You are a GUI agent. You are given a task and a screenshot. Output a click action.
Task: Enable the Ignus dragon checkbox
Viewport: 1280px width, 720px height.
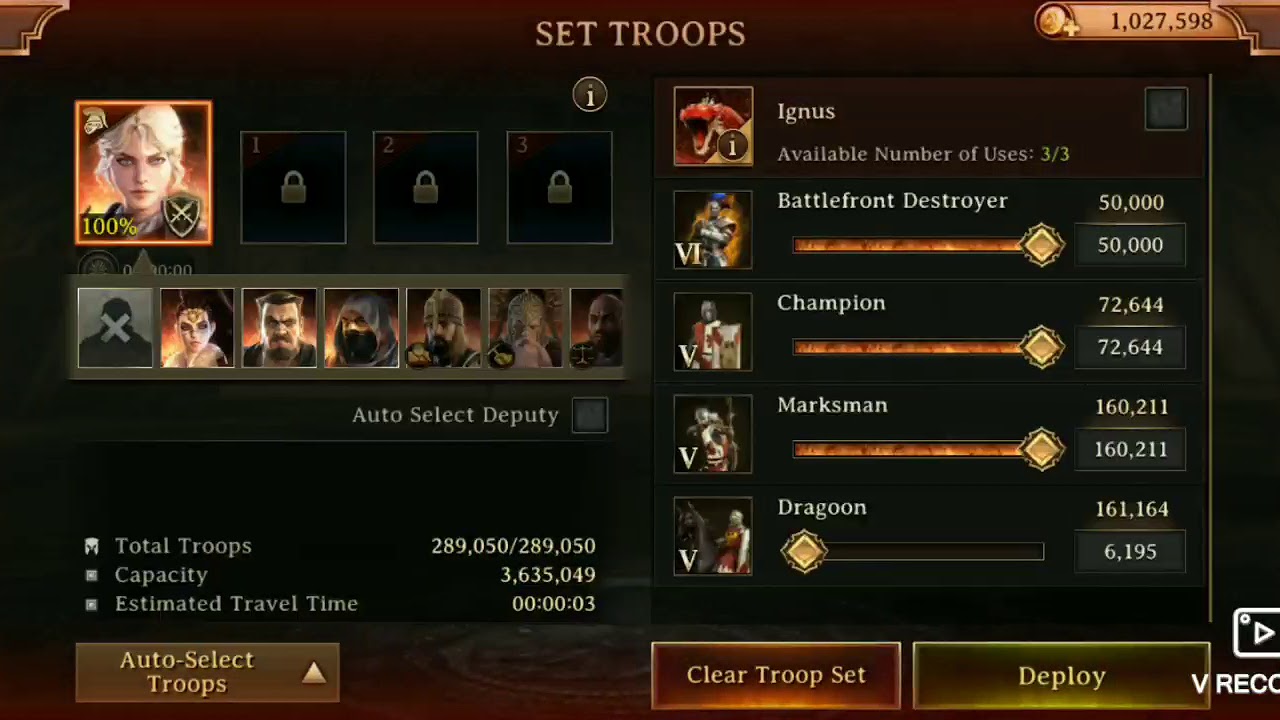(1166, 109)
